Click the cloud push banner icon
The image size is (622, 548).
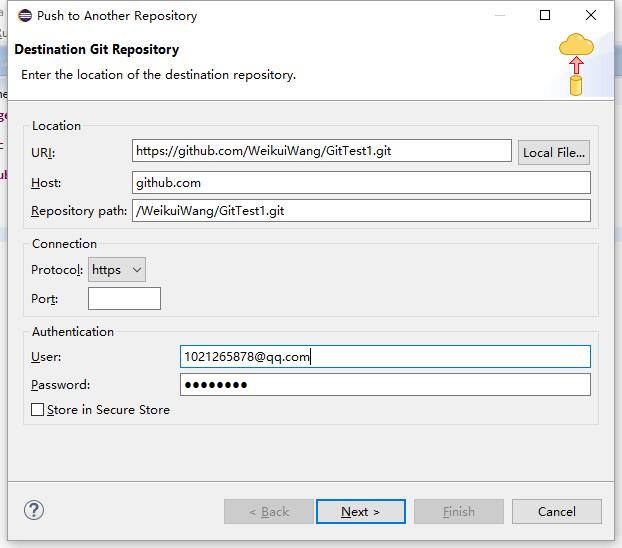576,63
